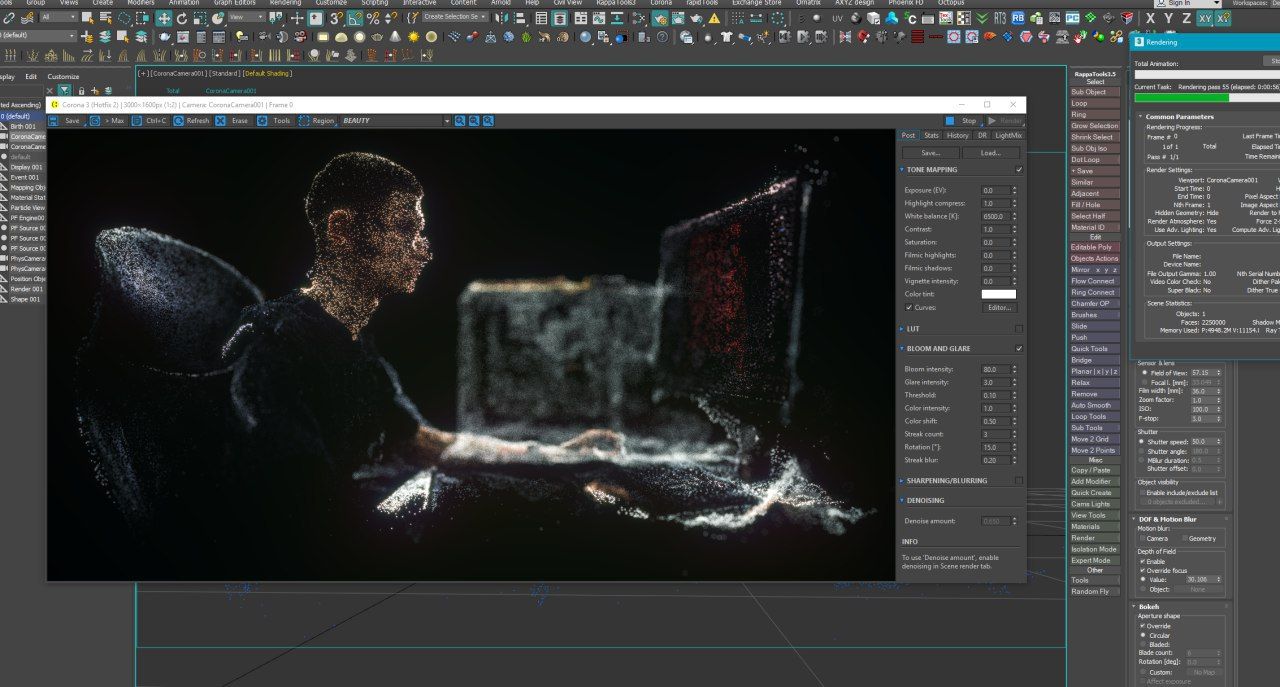Expand the Sharpening/Blurring section
Viewport: 1280px width, 687px height.
pyautogui.click(x=901, y=481)
